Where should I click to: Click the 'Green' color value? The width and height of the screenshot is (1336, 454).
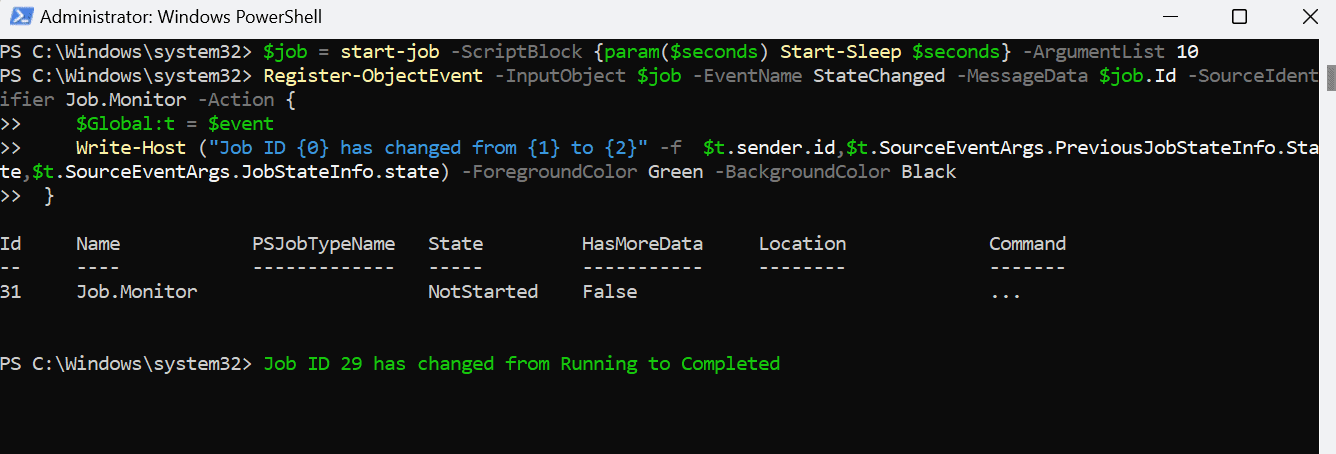click(x=675, y=172)
